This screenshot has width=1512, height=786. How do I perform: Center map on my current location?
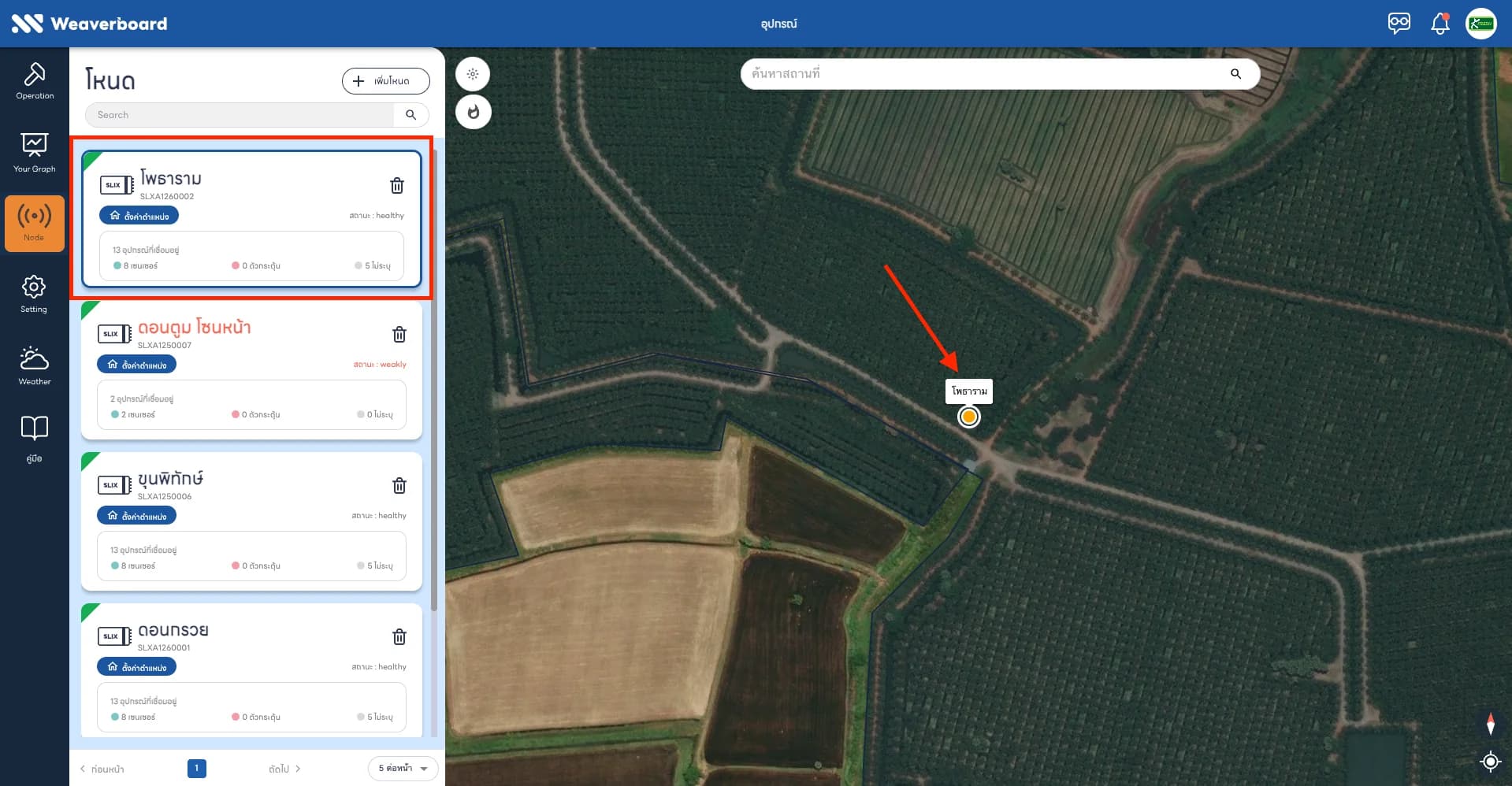pyautogui.click(x=1490, y=762)
